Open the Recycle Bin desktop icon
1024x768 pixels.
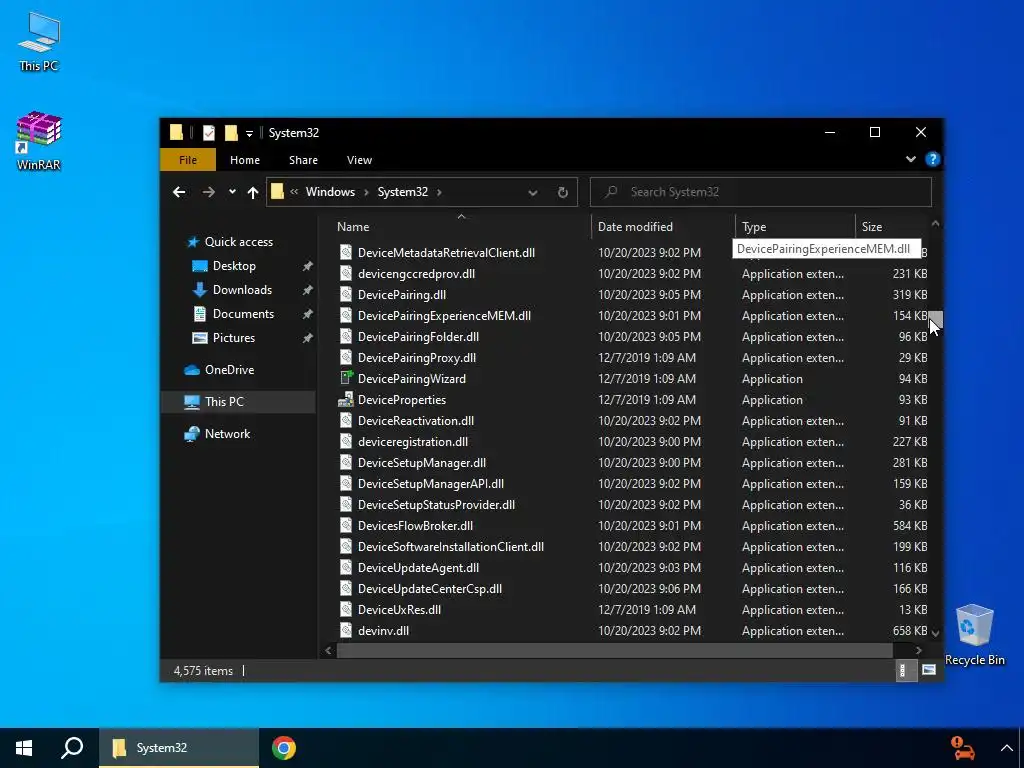tap(974, 634)
